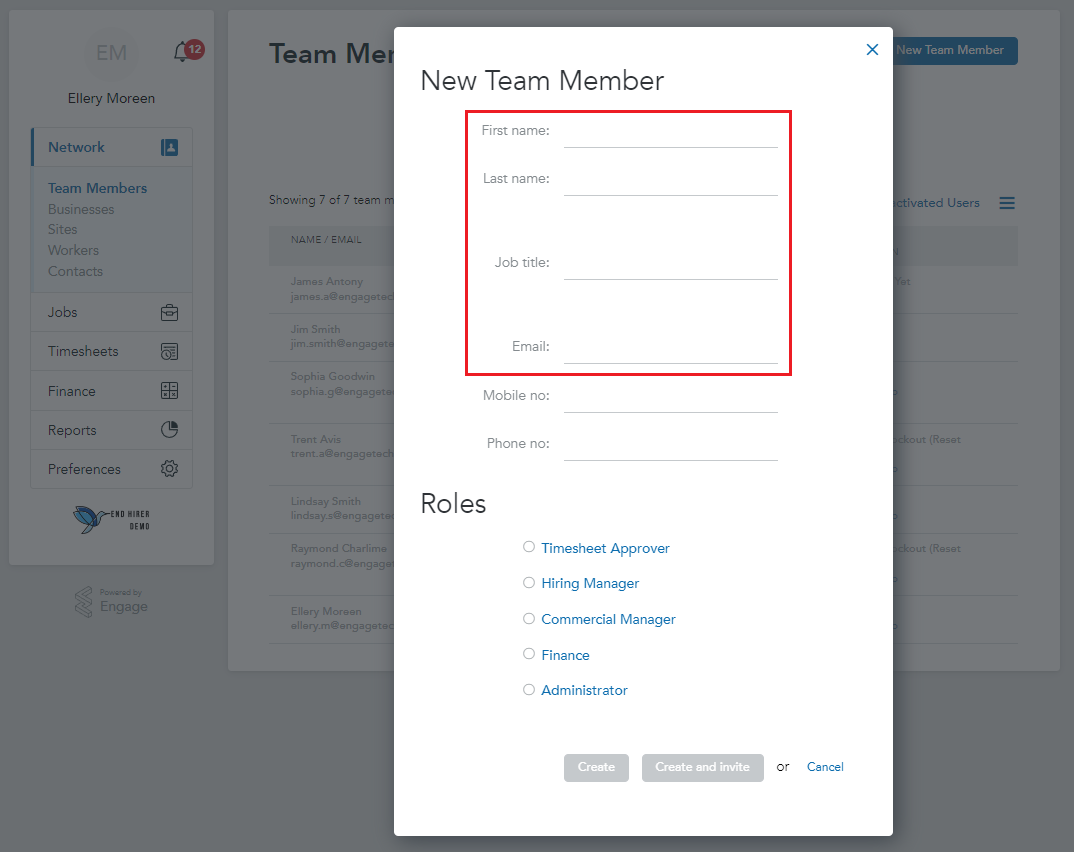
Task: Click the Deactivated Users filter text
Action: [x=936, y=203]
